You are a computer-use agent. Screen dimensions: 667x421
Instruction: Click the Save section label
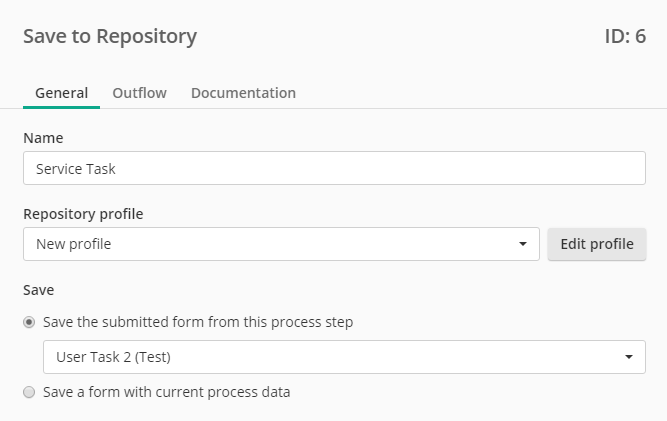(x=38, y=290)
